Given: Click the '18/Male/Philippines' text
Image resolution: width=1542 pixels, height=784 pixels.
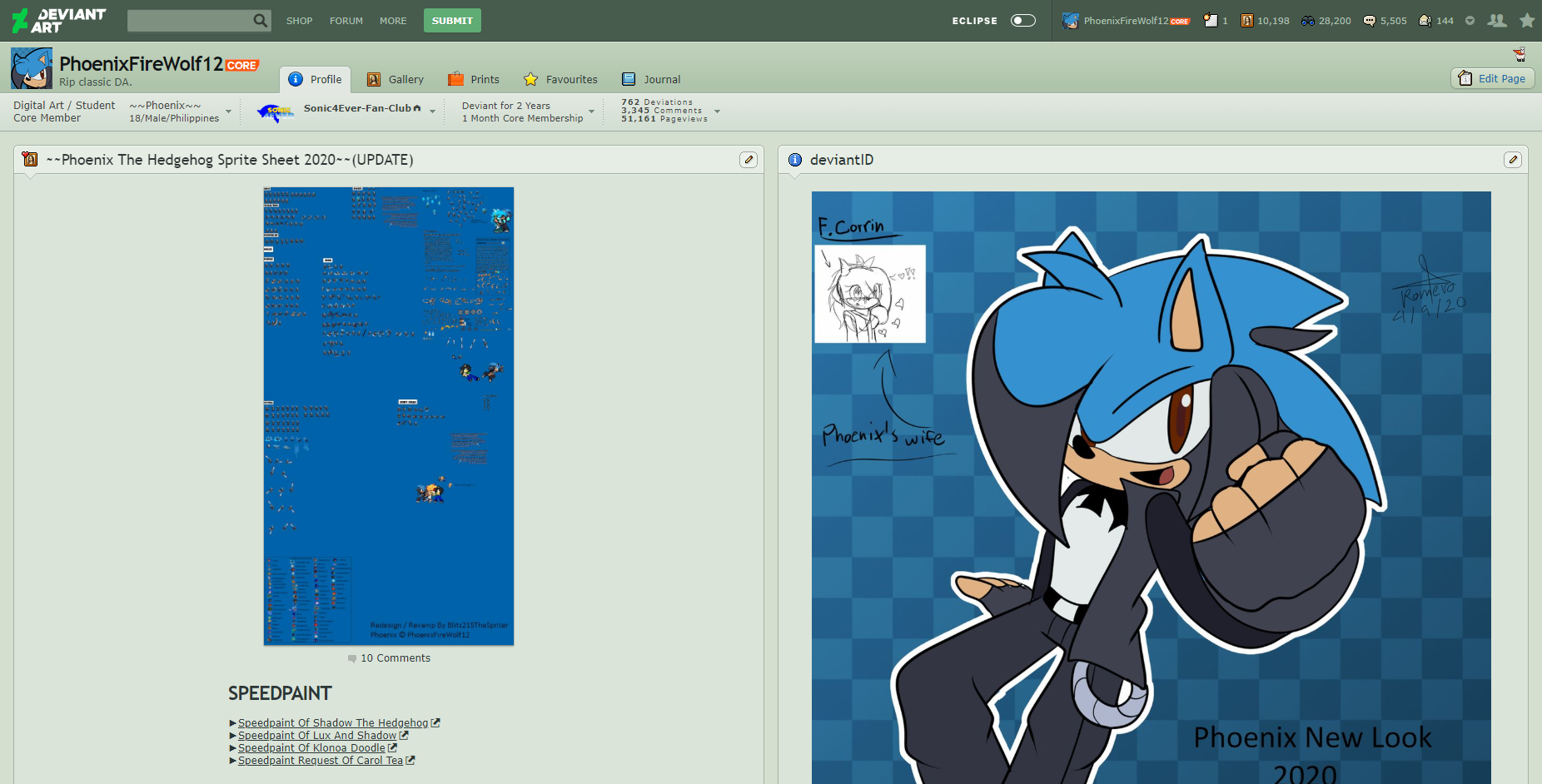Looking at the screenshot, I should [174, 118].
